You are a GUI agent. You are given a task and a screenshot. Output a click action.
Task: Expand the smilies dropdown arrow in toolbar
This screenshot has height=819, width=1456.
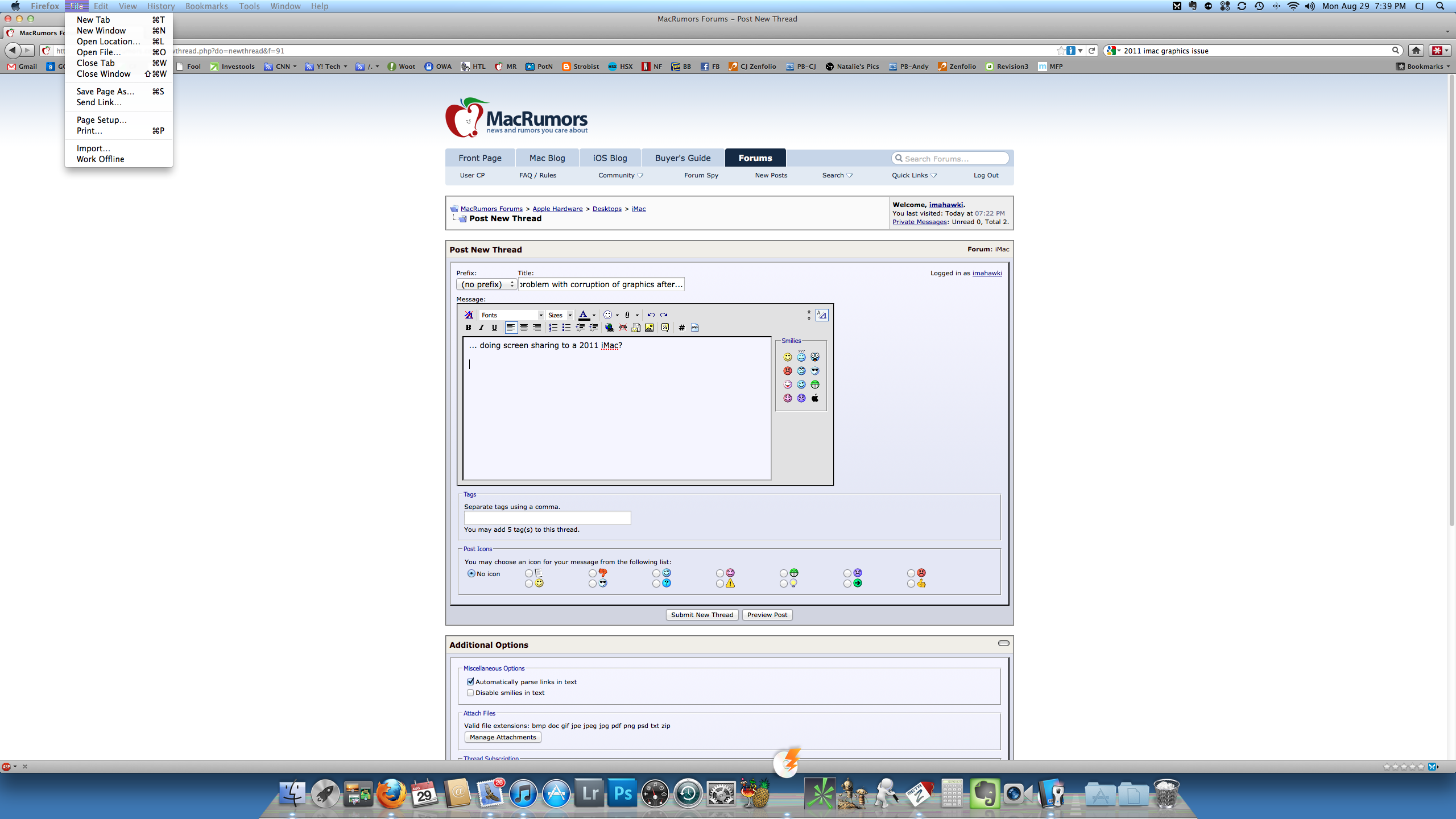617,315
